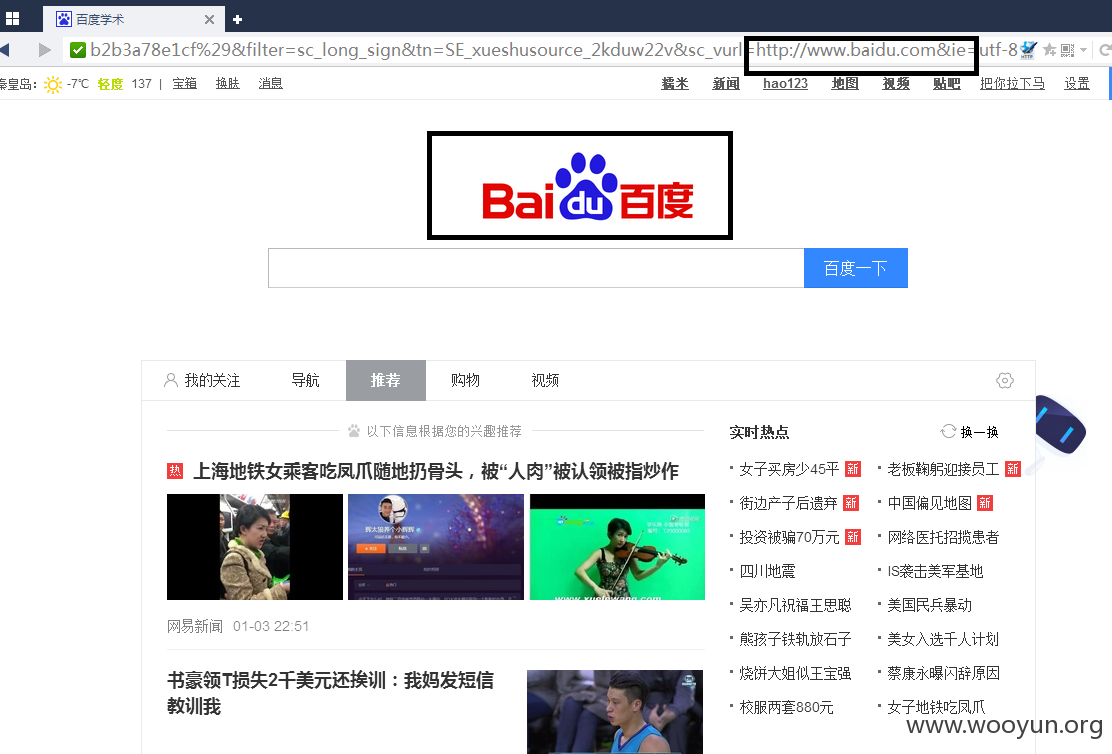Switch to the 导航 tab
The image size is (1112, 754).
[x=305, y=380]
